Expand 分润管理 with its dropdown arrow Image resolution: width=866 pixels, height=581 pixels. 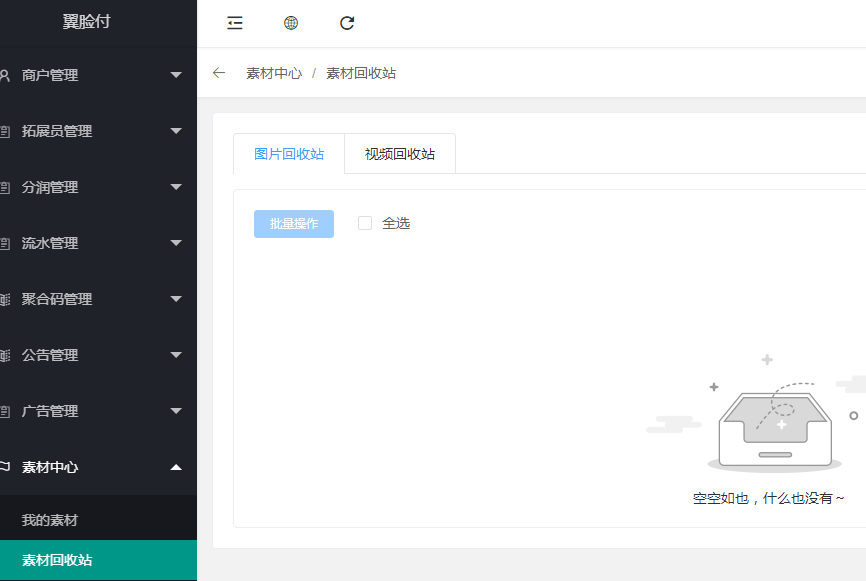coord(176,187)
